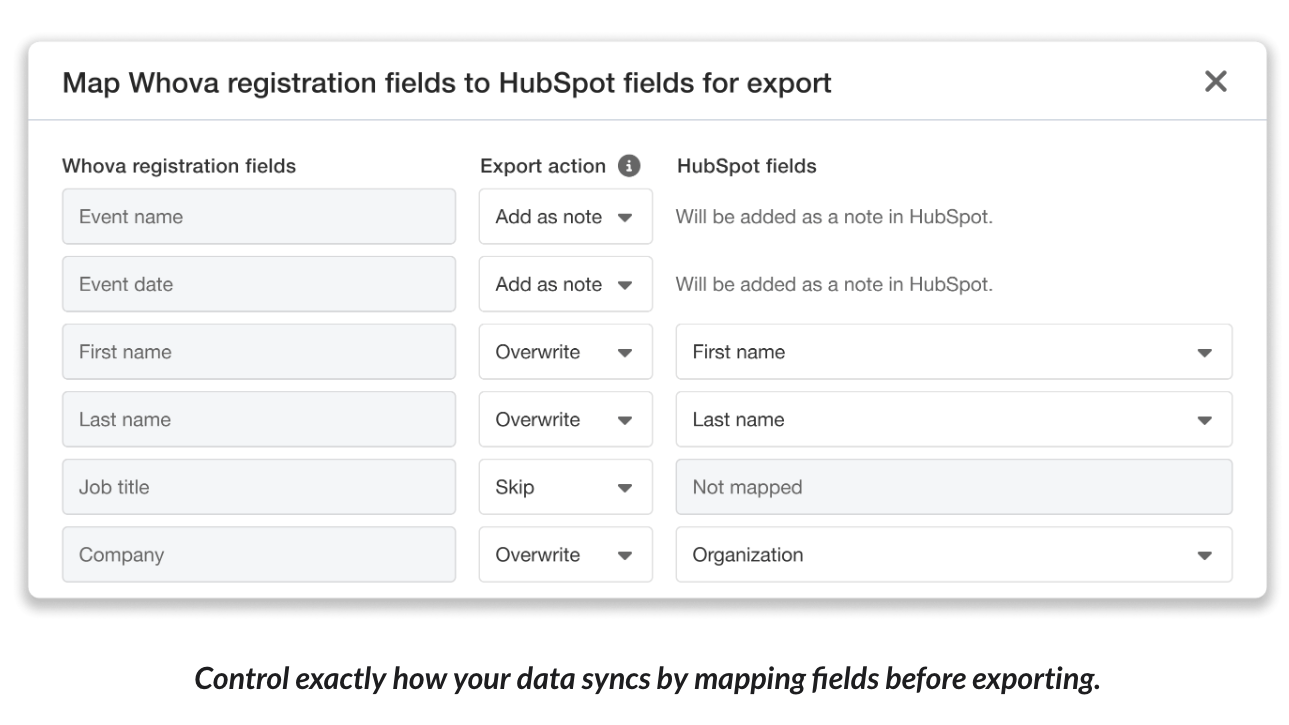Expand HubSpot Last name field dropdown
Image resolution: width=1289 pixels, height=725 pixels.
click(x=954, y=419)
